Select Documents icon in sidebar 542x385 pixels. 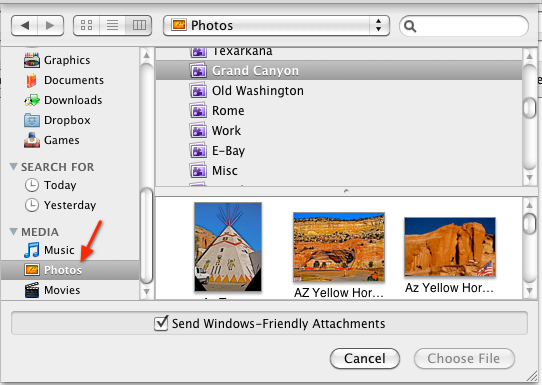32,80
